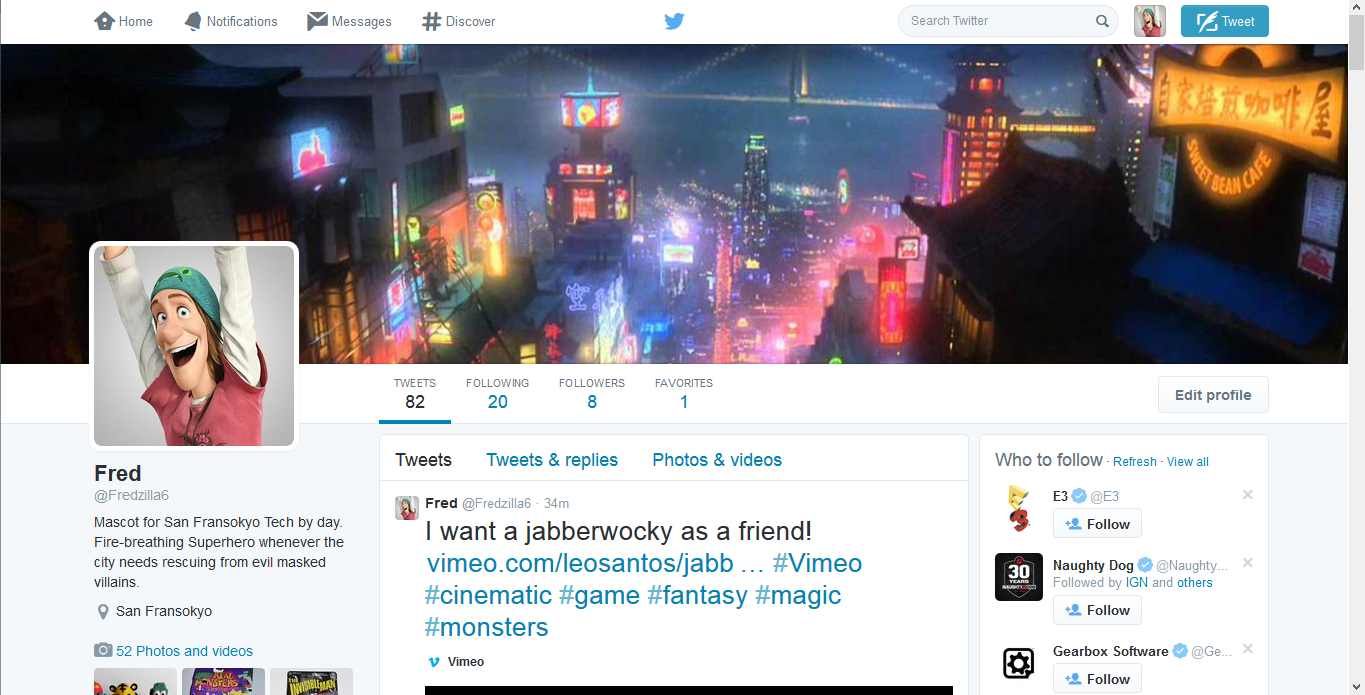Click the Twitter bird logo
The height and width of the screenshot is (695, 1365).
[x=674, y=21]
